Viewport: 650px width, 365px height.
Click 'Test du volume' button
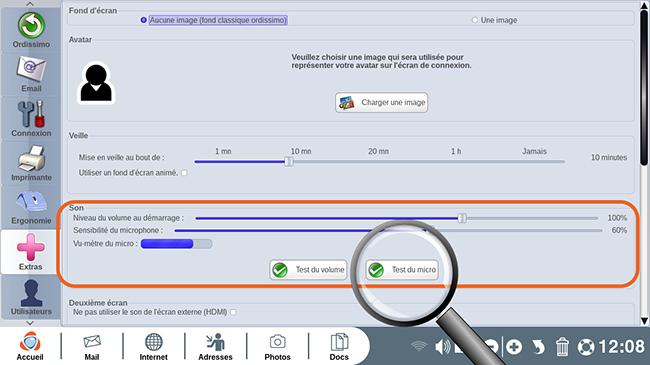click(308, 270)
